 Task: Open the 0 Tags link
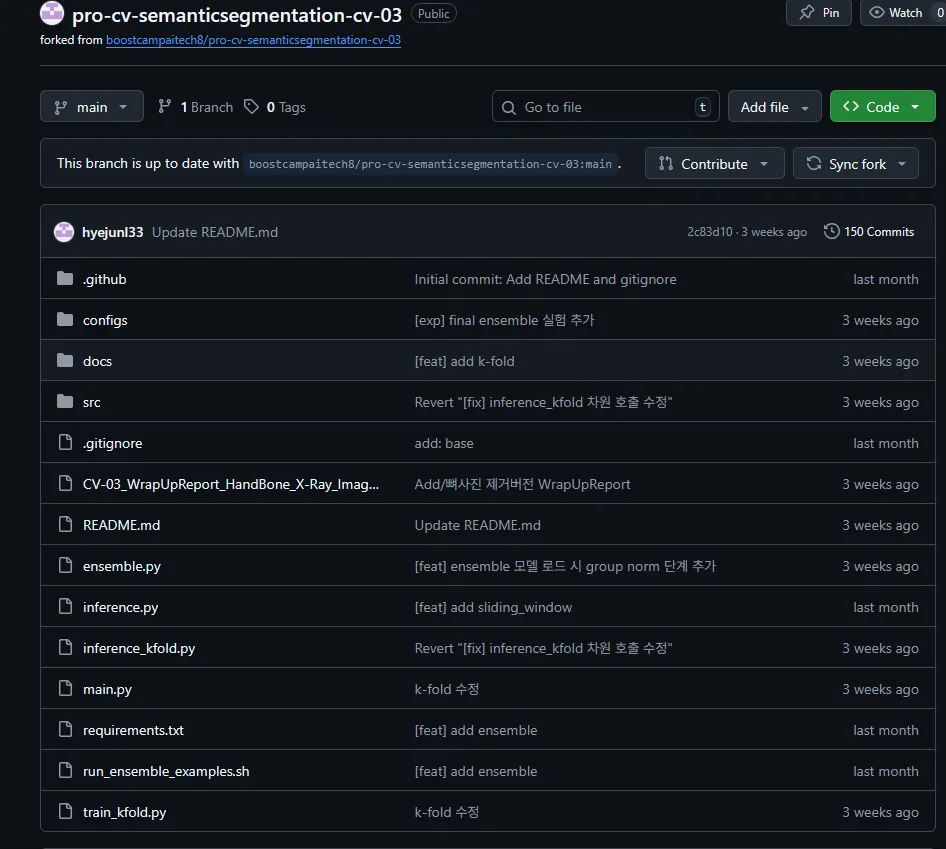tap(275, 107)
